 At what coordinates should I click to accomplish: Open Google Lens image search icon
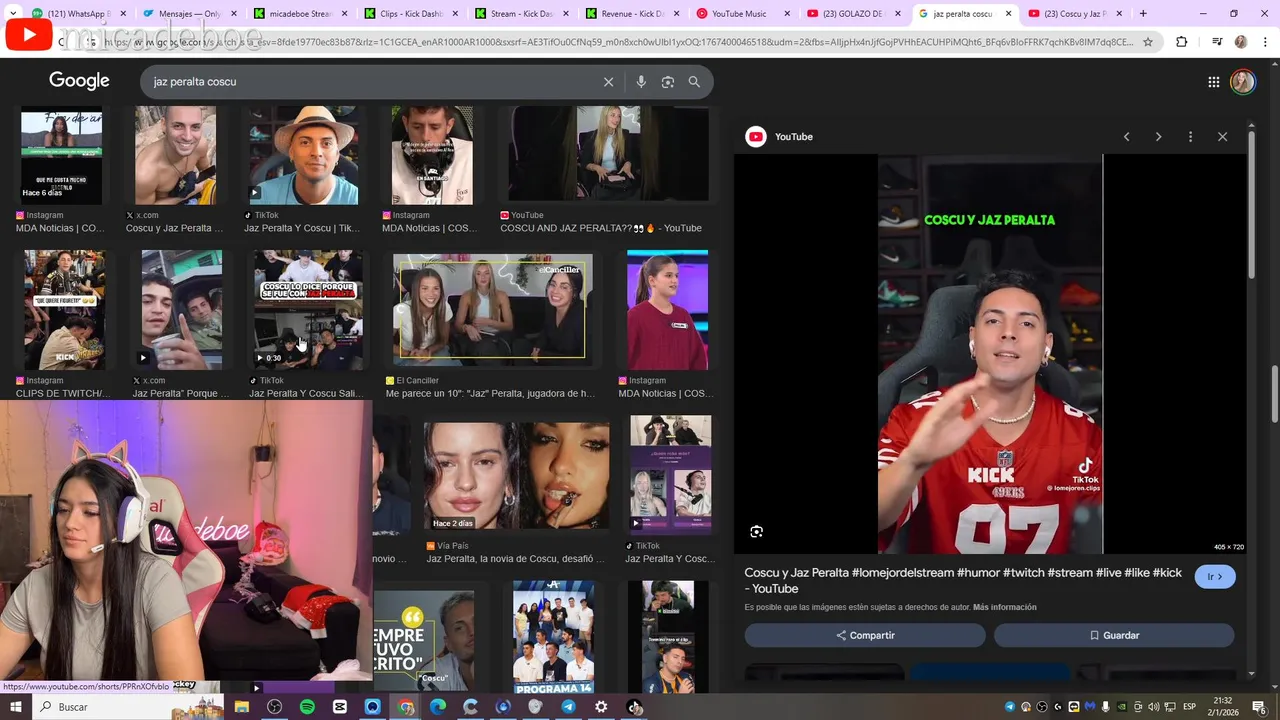click(668, 82)
